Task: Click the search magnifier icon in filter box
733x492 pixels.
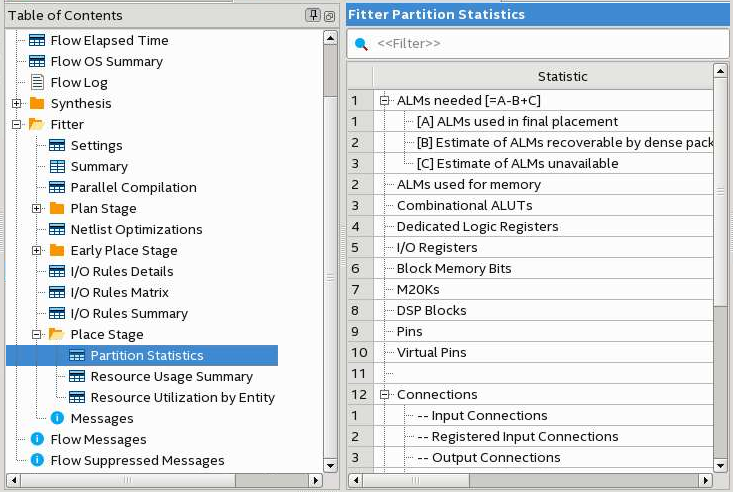Action: click(x=362, y=44)
